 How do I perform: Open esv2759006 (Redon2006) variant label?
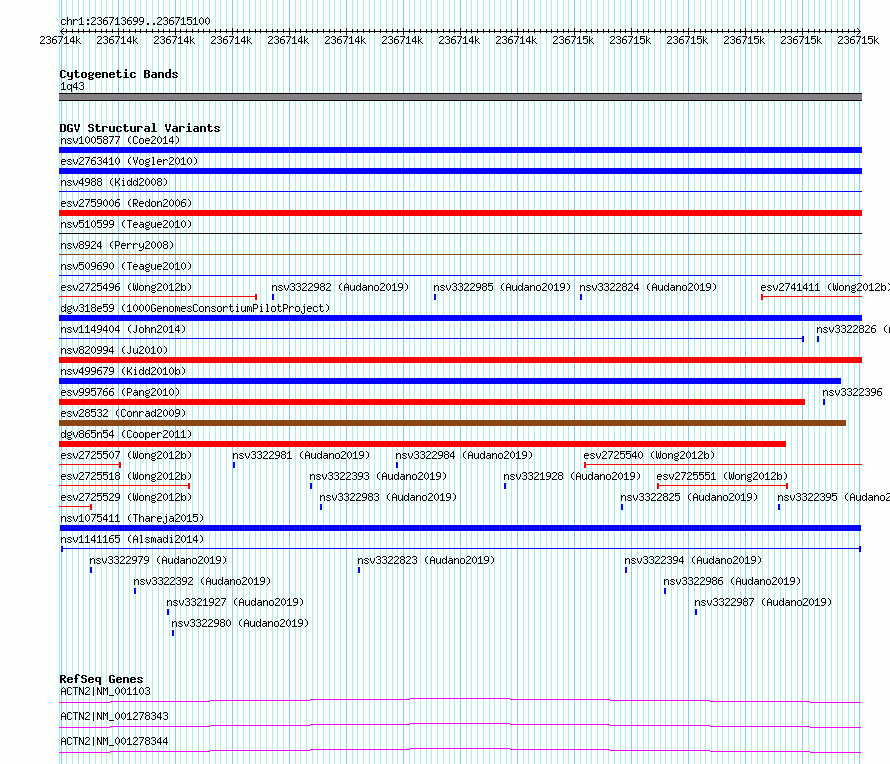pos(126,203)
